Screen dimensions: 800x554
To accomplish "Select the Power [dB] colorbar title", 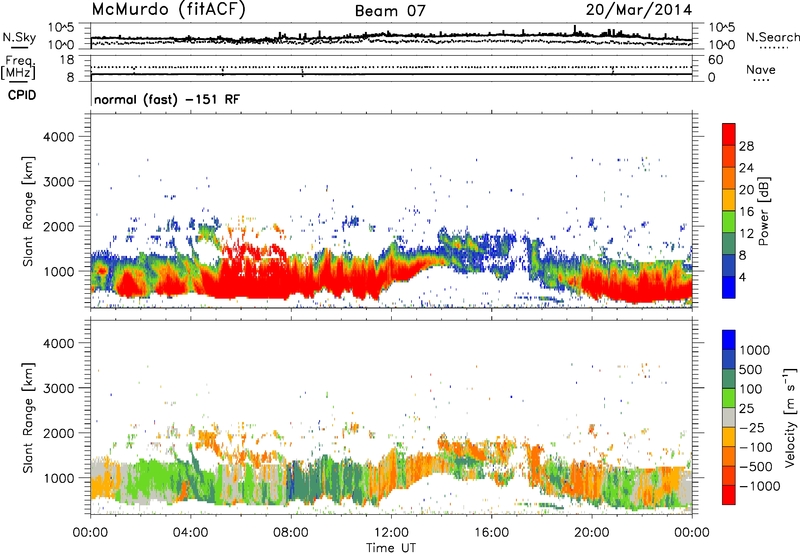I will pyautogui.click(x=764, y=211).
